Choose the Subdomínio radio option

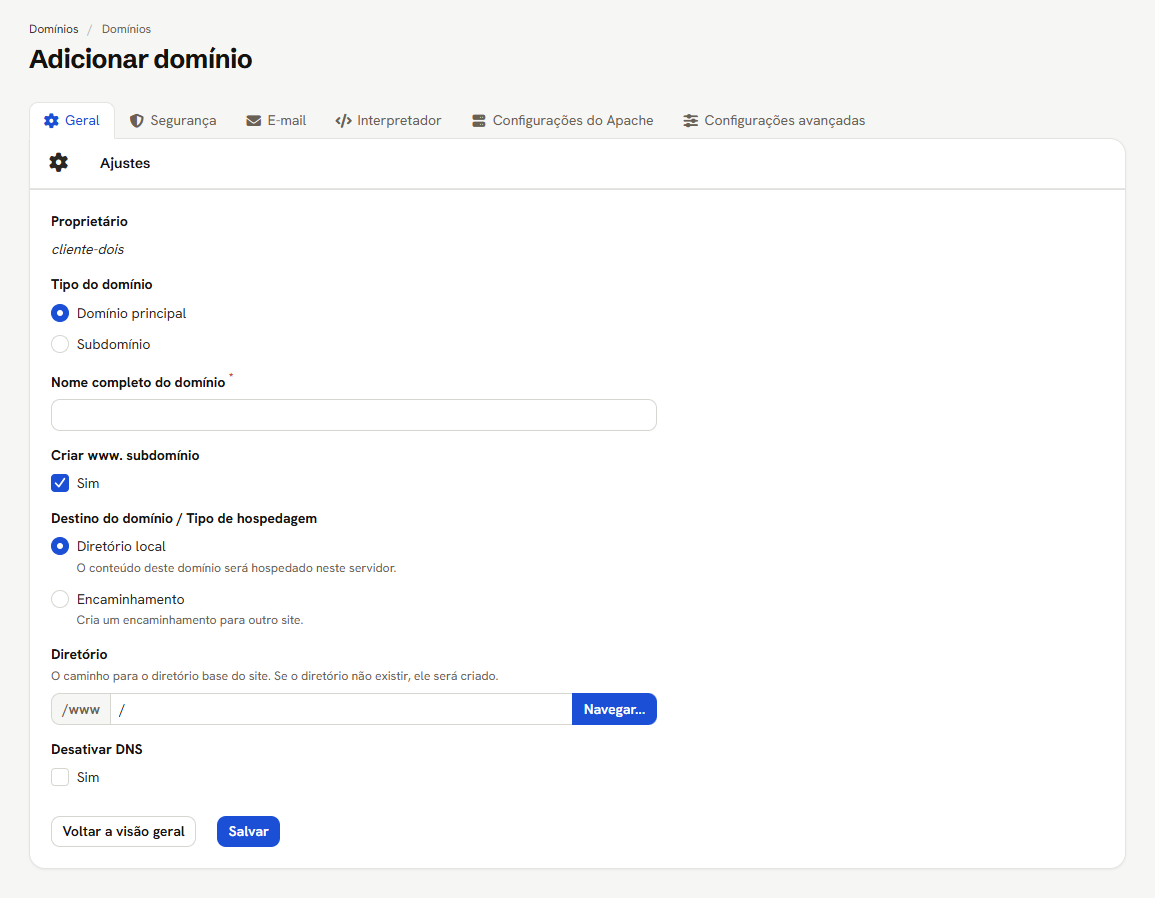(x=60, y=344)
